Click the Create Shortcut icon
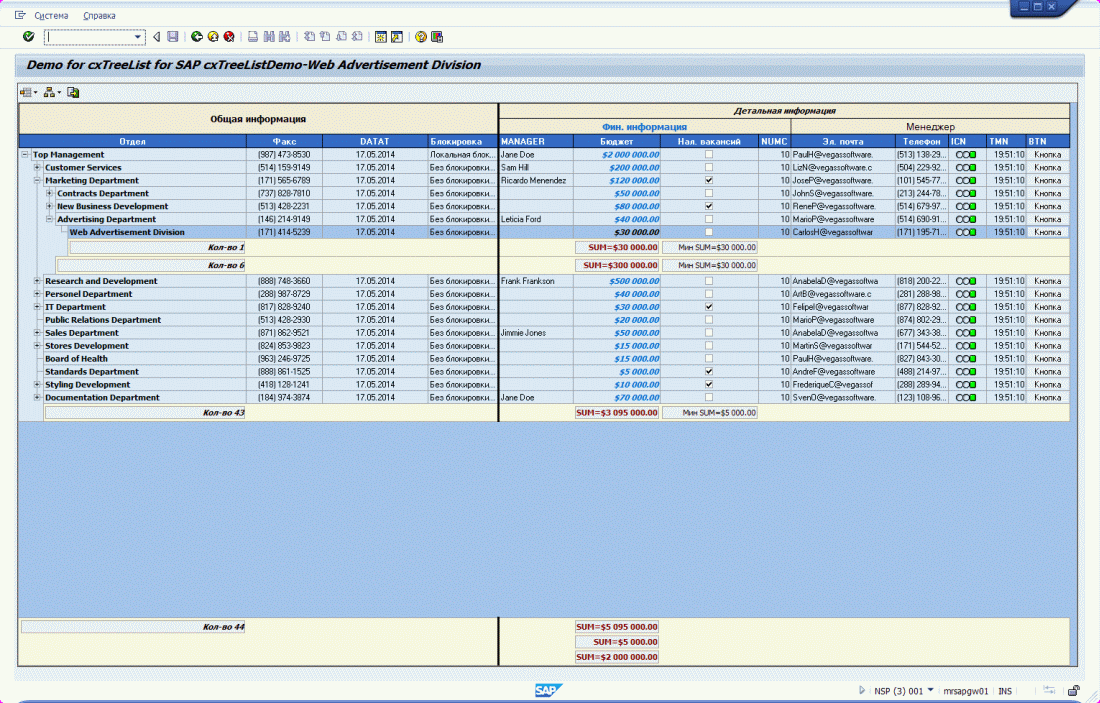 pyautogui.click(x=397, y=36)
